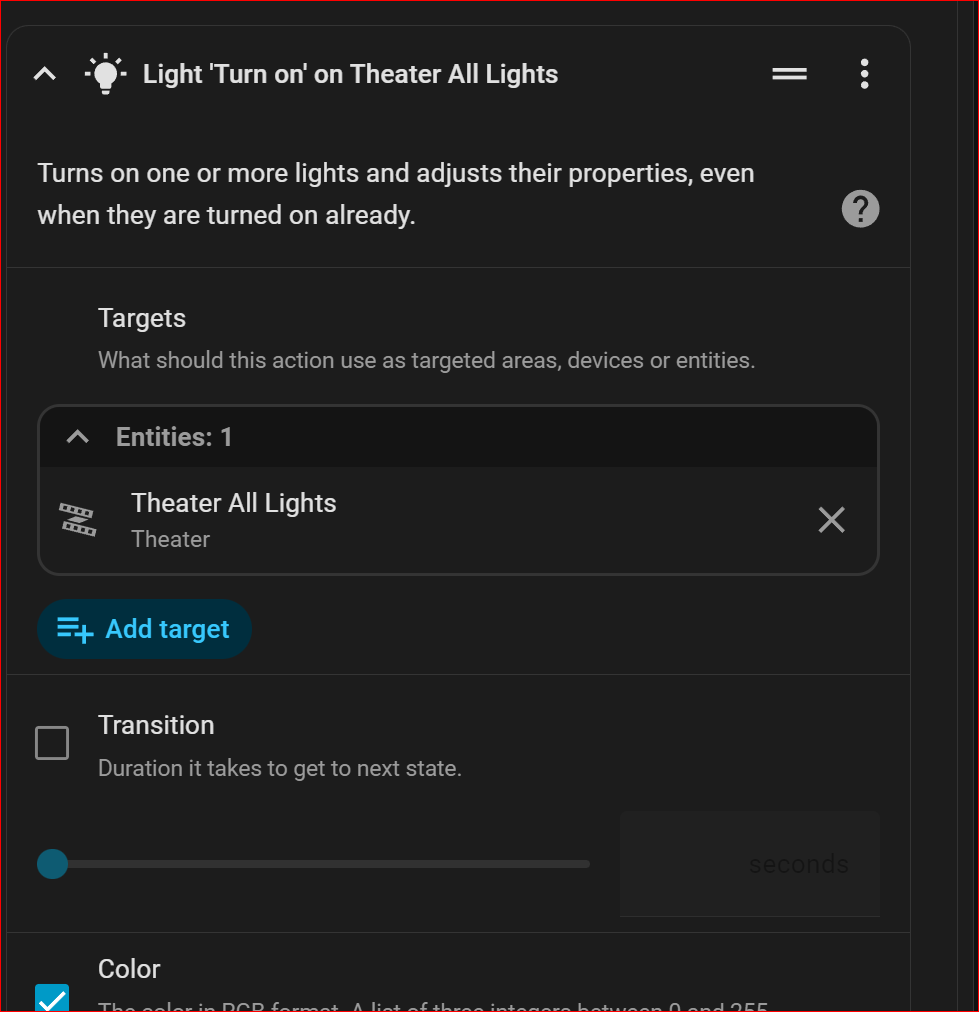979x1012 pixels.
Task: Click the light bulb icon in header
Action: [104, 74]
